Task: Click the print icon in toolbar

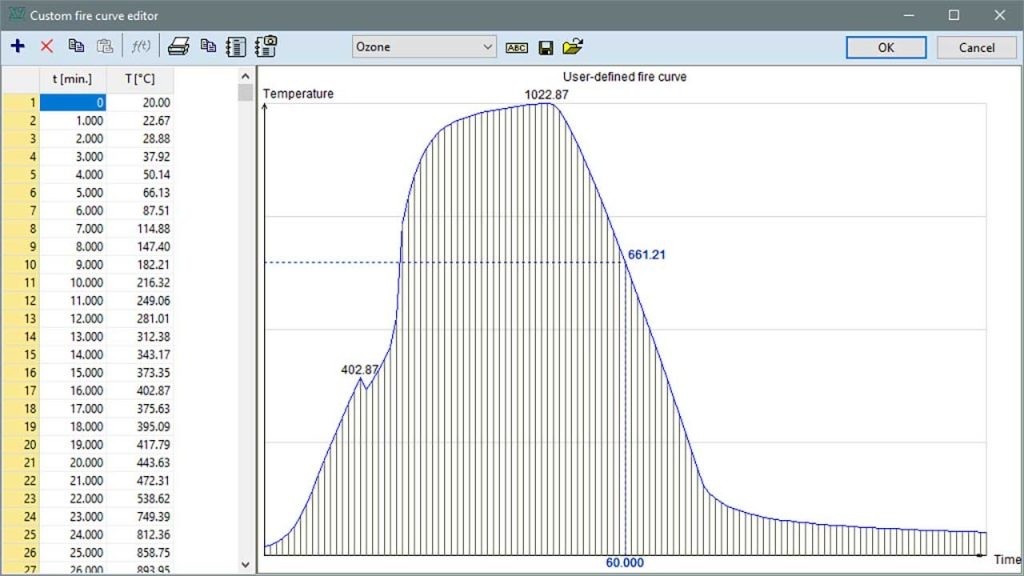Action: pos(178,46)
